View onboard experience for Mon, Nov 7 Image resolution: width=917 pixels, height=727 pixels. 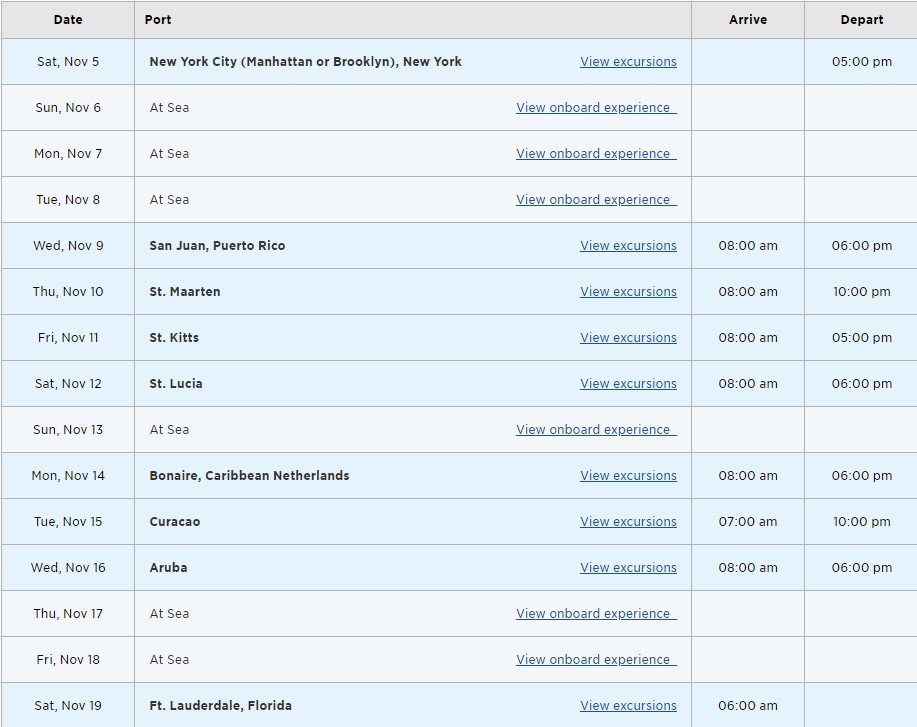pyautogui.click(x=596, y=153)
